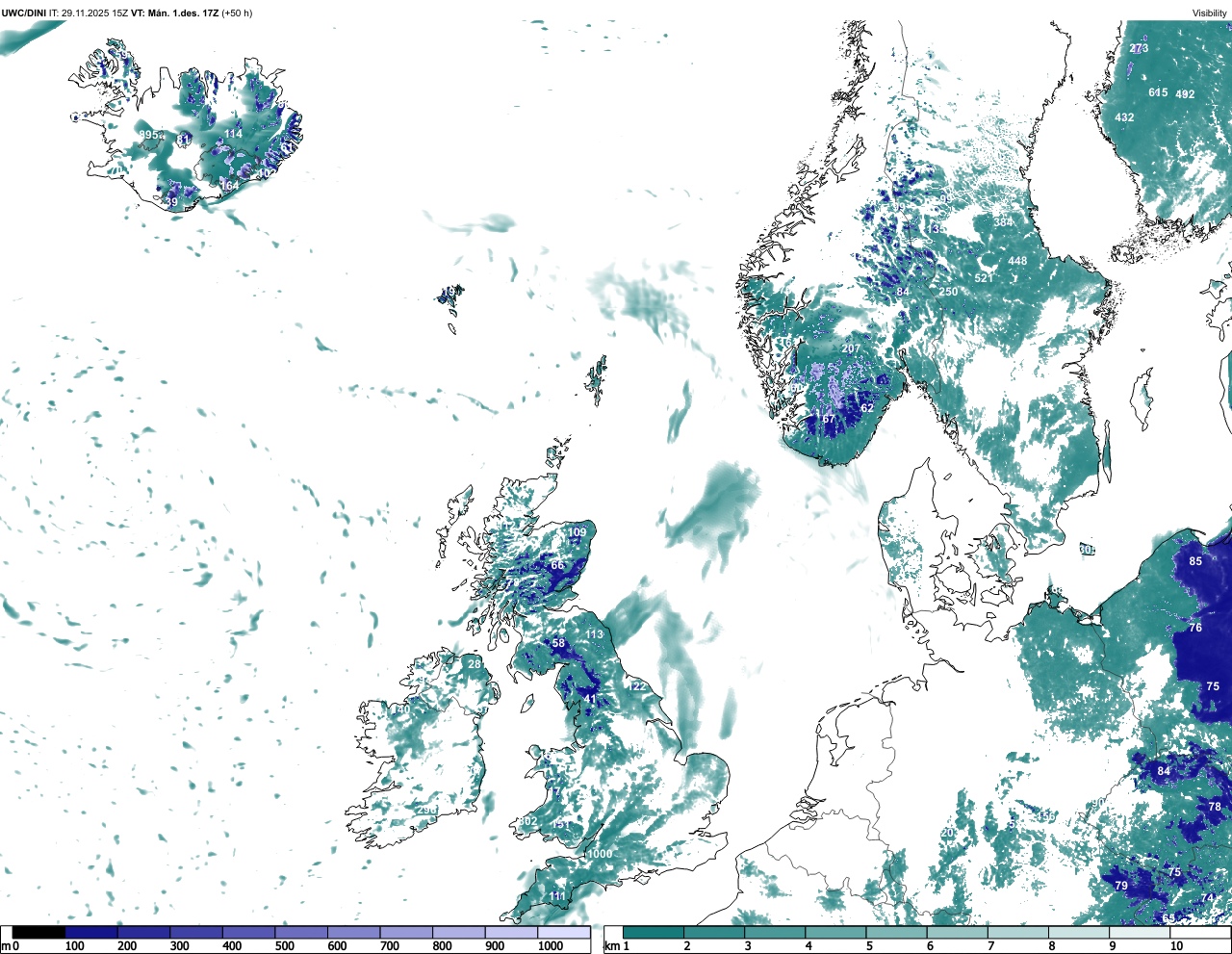Pick the 3–4 km legend swatch
The image size is (1232, 954).
coord(775,932)
